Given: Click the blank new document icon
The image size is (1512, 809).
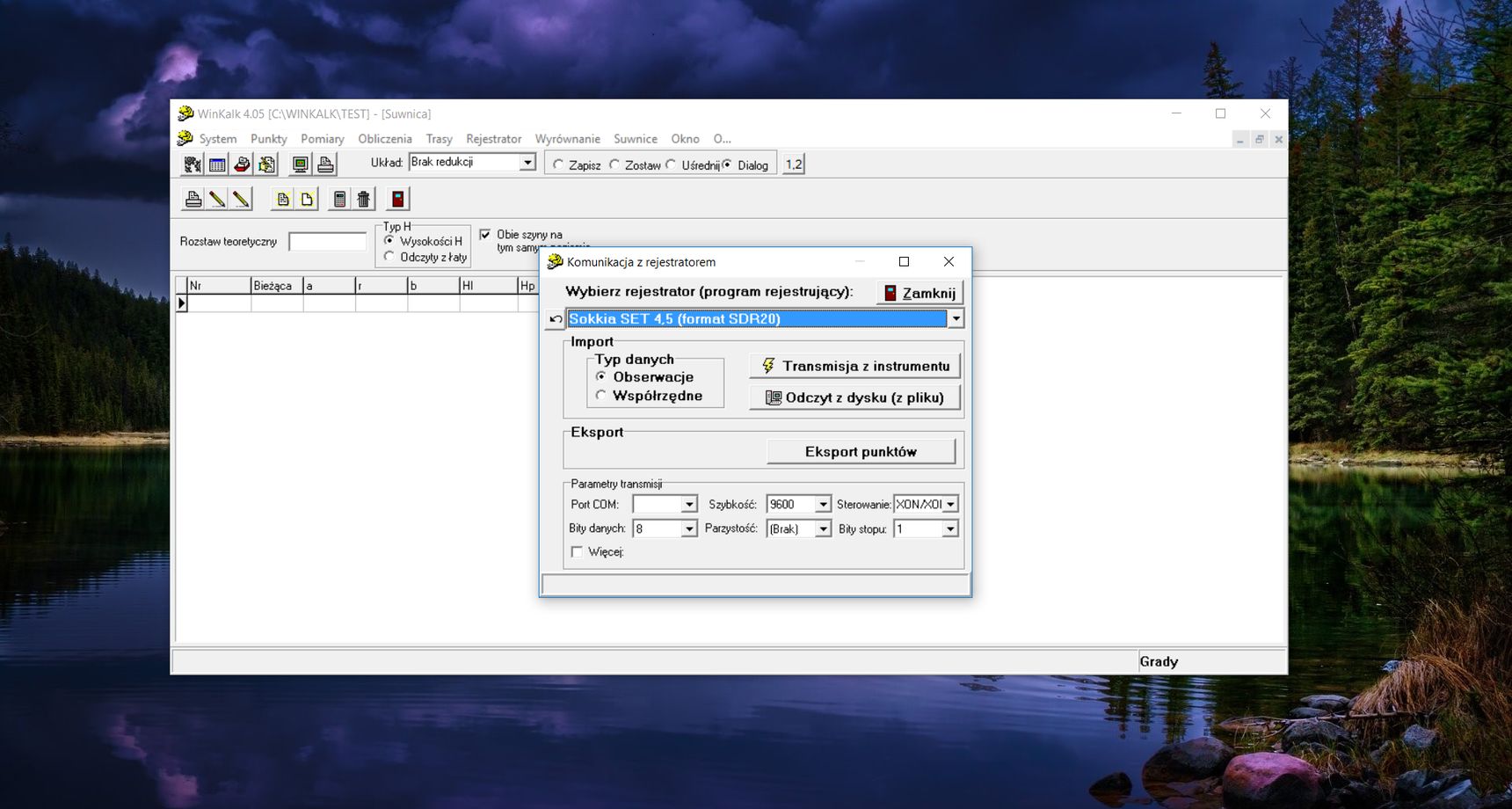Looking at the screenshot, I should pyautogui.click(x=306, y=199).
